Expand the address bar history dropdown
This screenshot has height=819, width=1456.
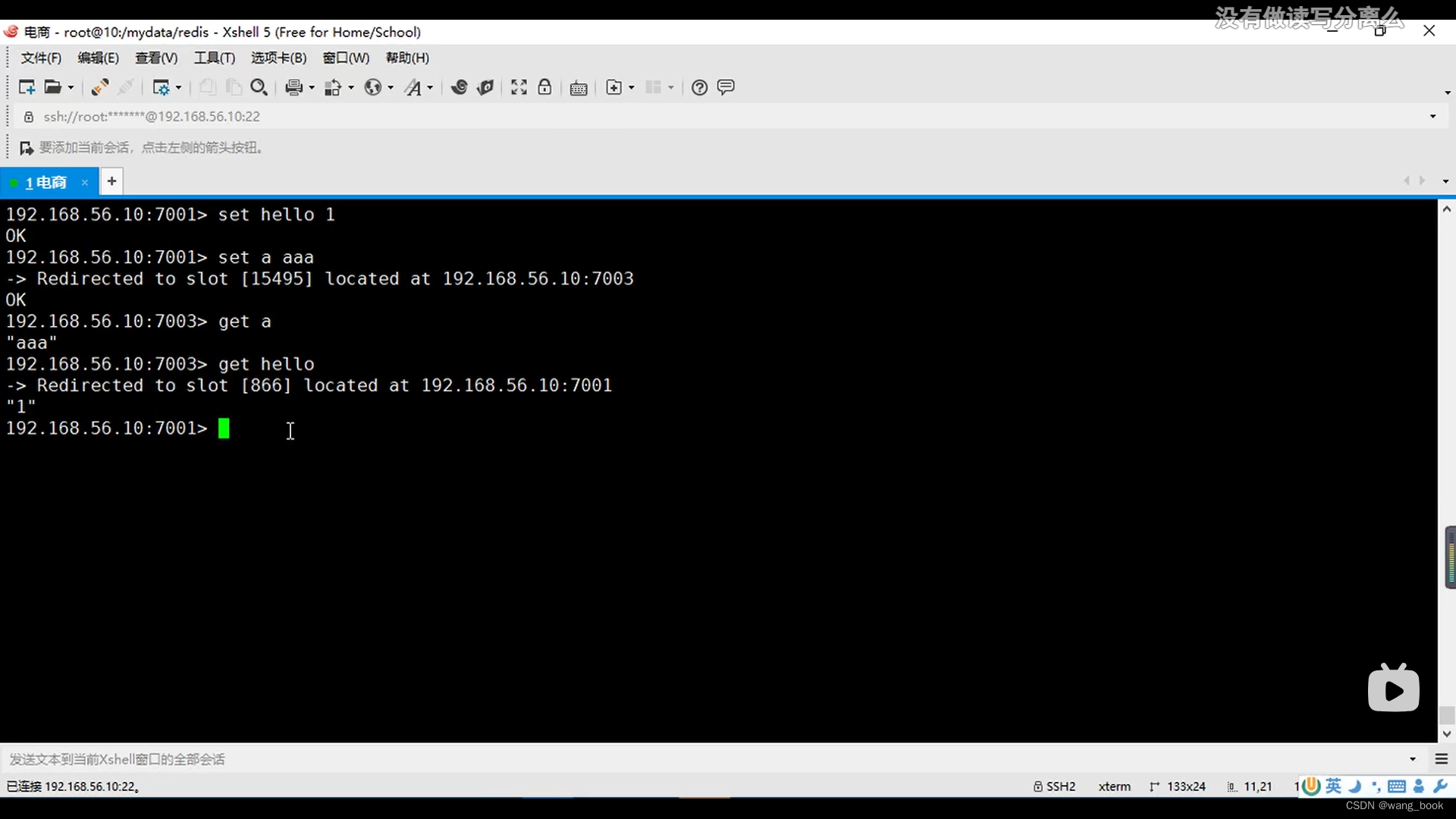coord(1432,117)
